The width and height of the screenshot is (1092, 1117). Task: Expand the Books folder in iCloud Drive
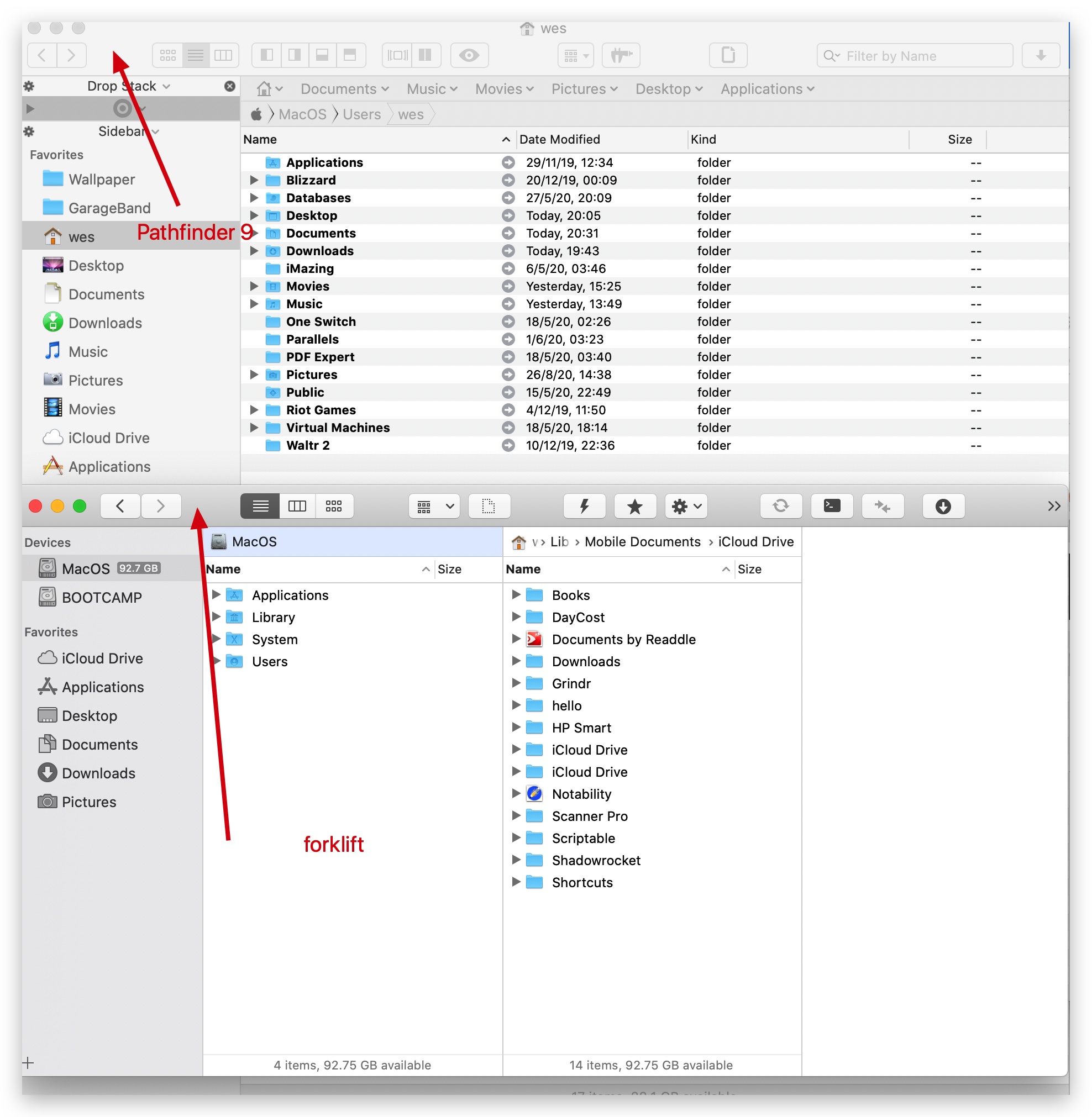pyautogui.click(x=516, y=594)
